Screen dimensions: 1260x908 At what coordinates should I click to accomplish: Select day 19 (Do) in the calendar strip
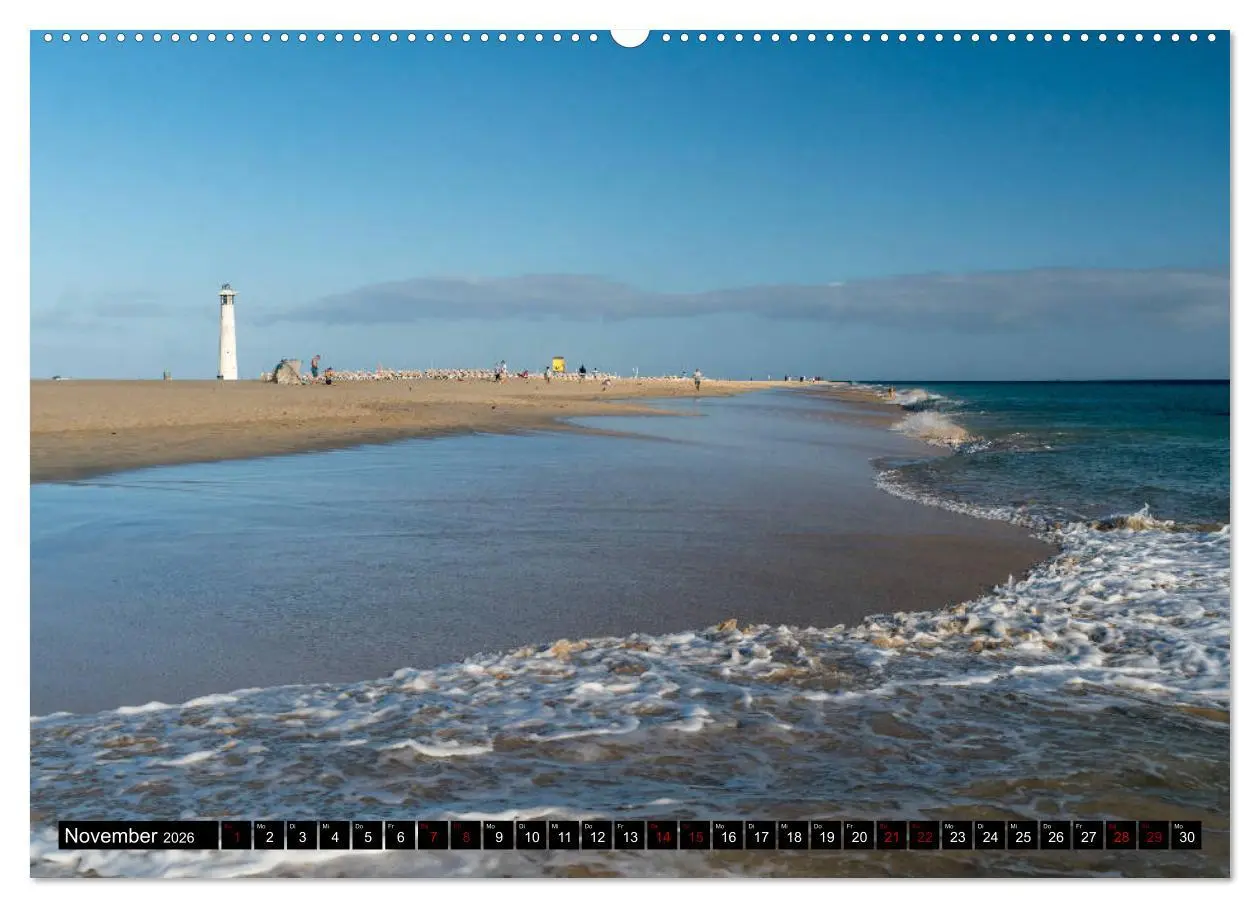(x=826, y=836)
